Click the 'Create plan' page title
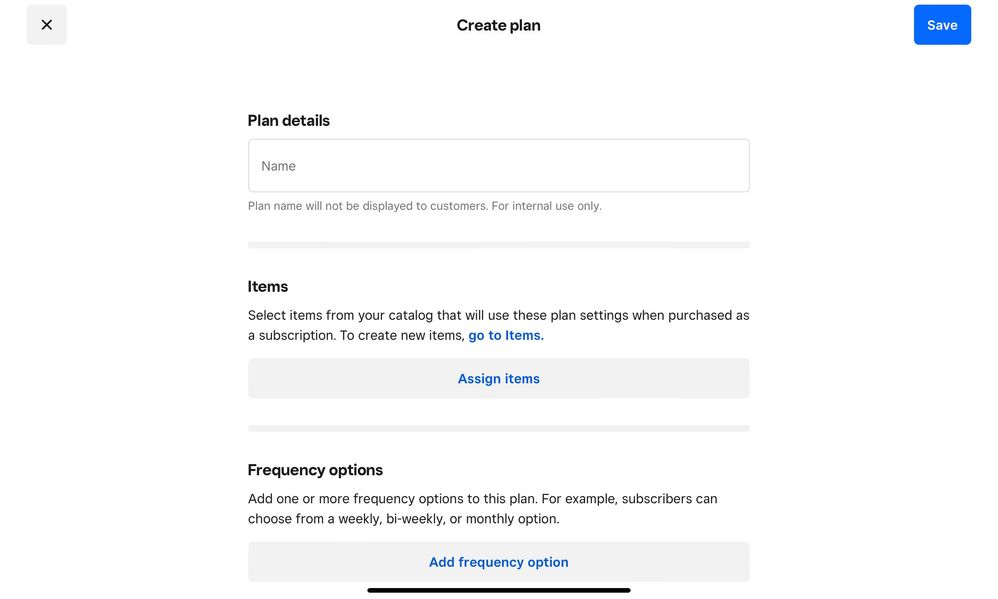The height and width of the screenshot is (599, 998). tap(498, 26)
